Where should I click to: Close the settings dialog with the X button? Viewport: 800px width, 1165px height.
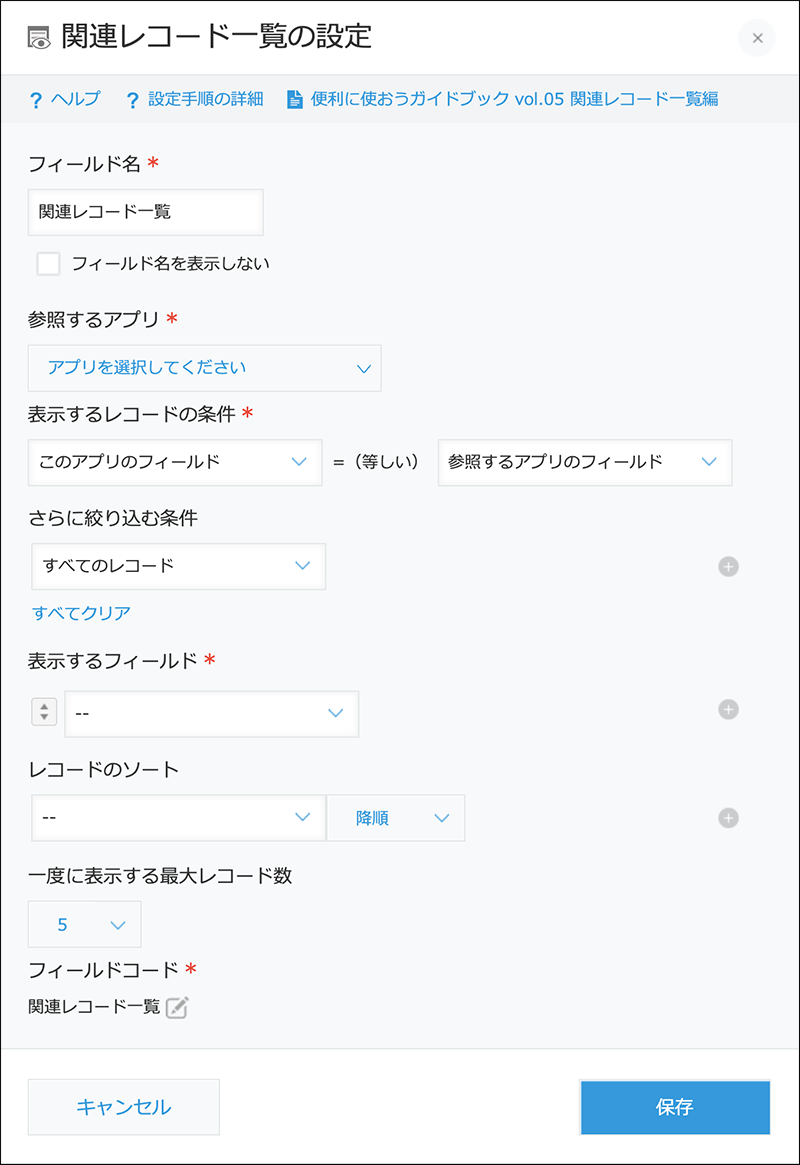[x=756, y=38]
